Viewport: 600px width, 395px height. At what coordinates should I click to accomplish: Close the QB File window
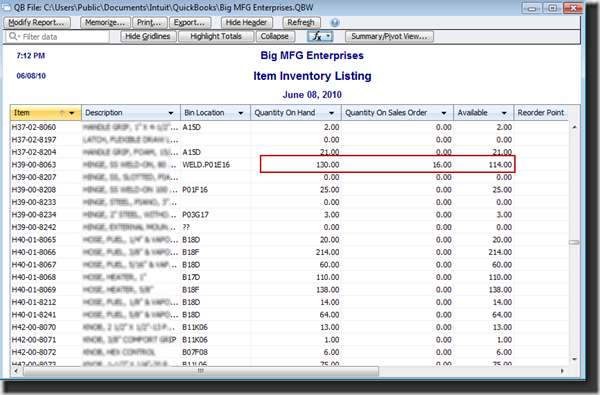(x=573, y=8)
